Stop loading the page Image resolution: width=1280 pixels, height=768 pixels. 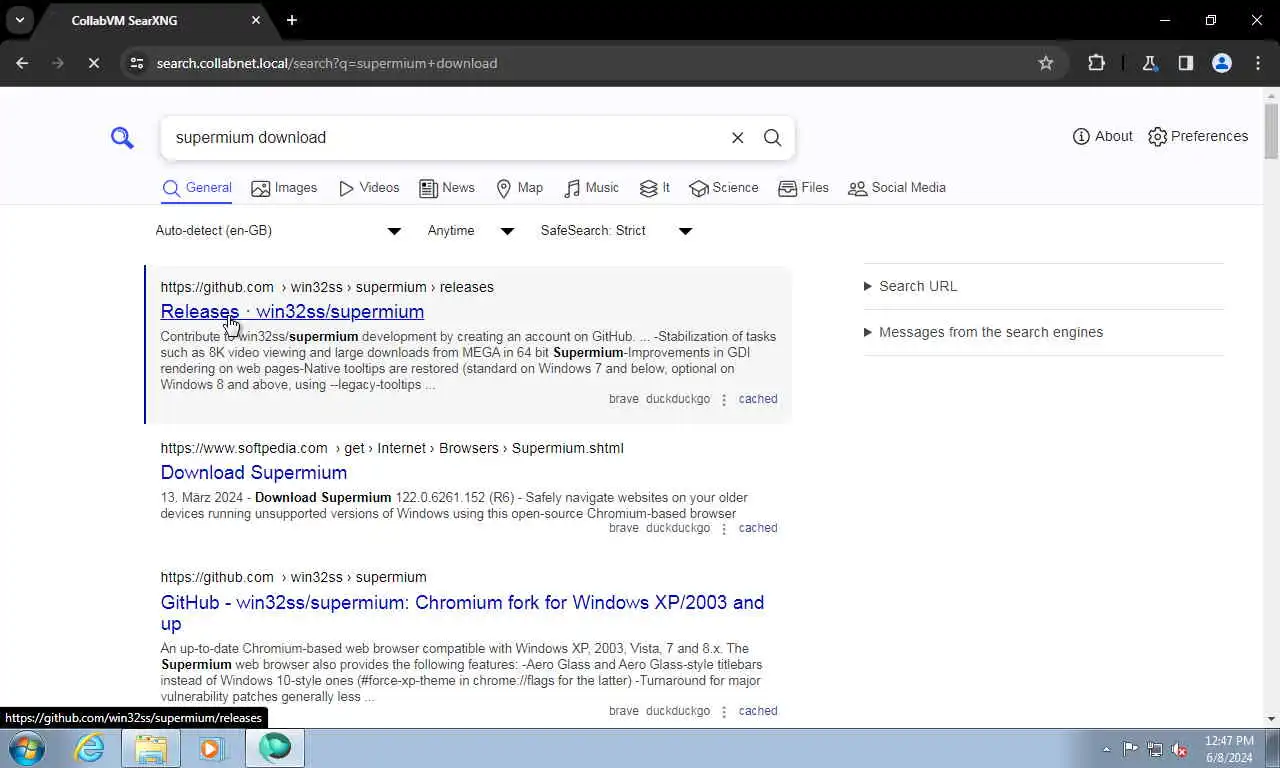click(93, 63)
